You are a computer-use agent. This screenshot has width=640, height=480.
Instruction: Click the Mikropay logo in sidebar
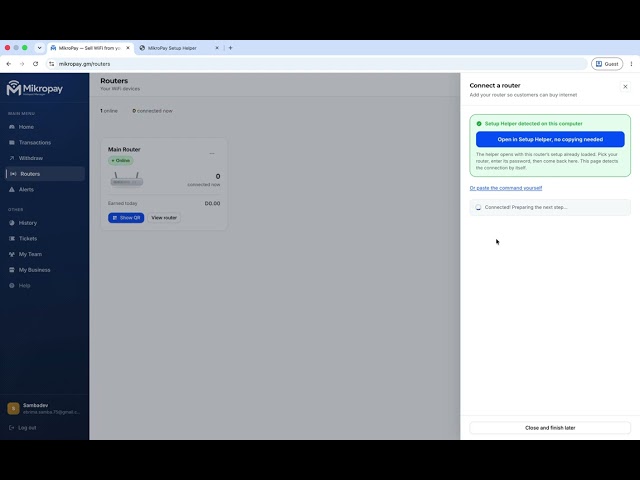tap(35, 88)
